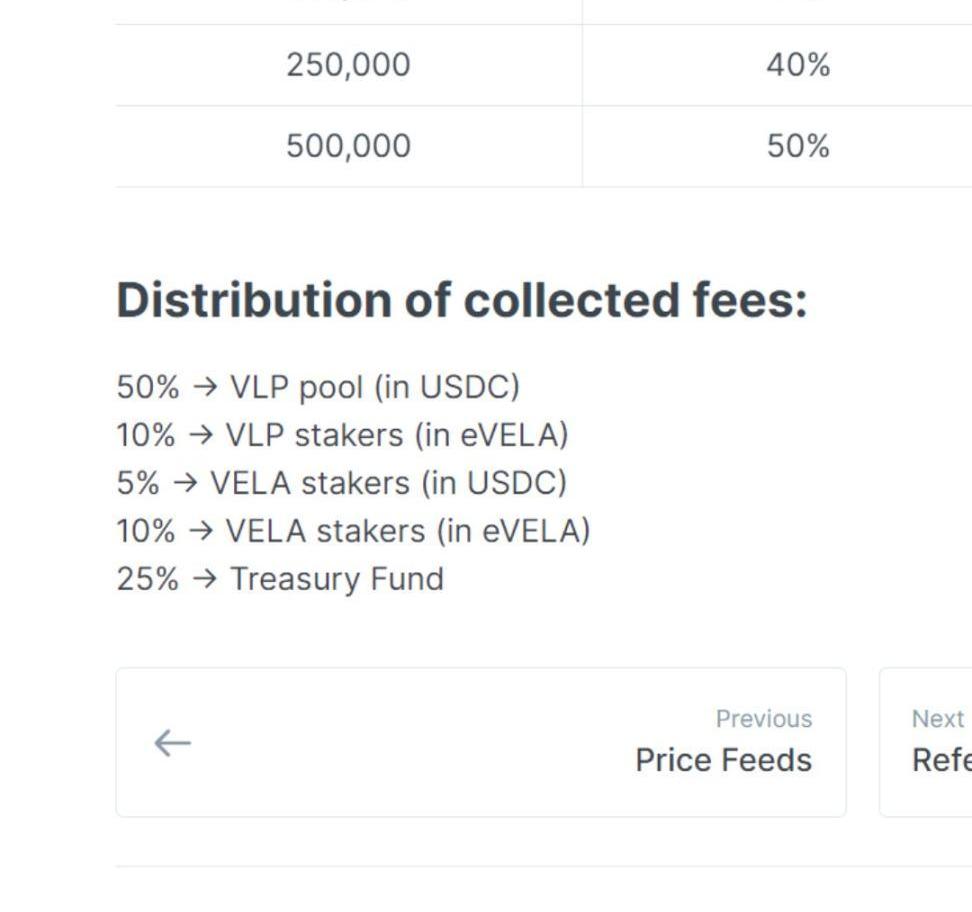Click the 'Distribution of collected fees:' heading
Image resolution: width=972 pixels, height=912 pixels.
click(462, 300)
